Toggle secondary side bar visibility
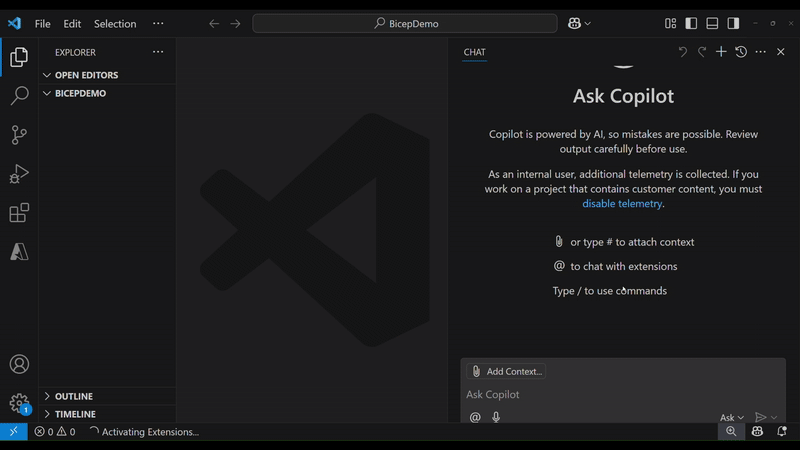Screen dimensions: 800x450 [733, 23]
